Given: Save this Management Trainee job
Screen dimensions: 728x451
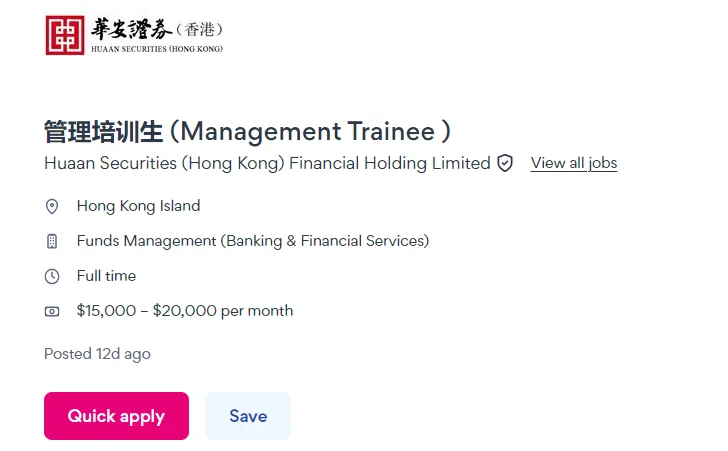Looking at the screenshot, I should coord(248,416).
